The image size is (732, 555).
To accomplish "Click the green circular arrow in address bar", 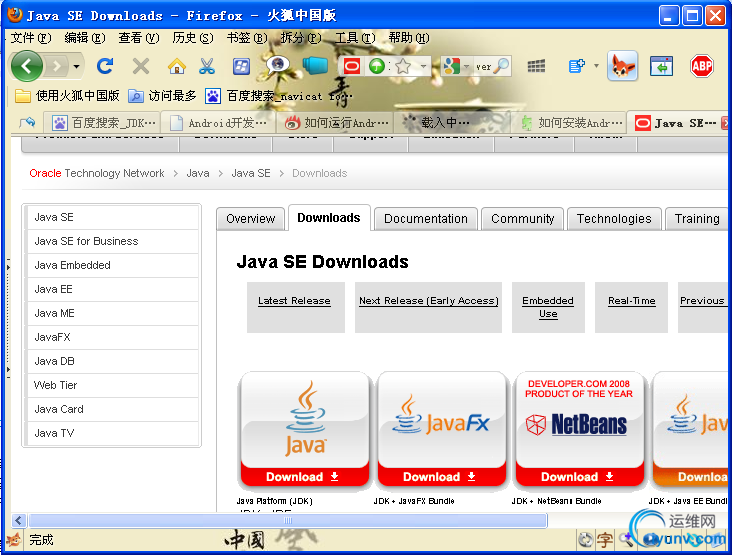I will point(377,66).
